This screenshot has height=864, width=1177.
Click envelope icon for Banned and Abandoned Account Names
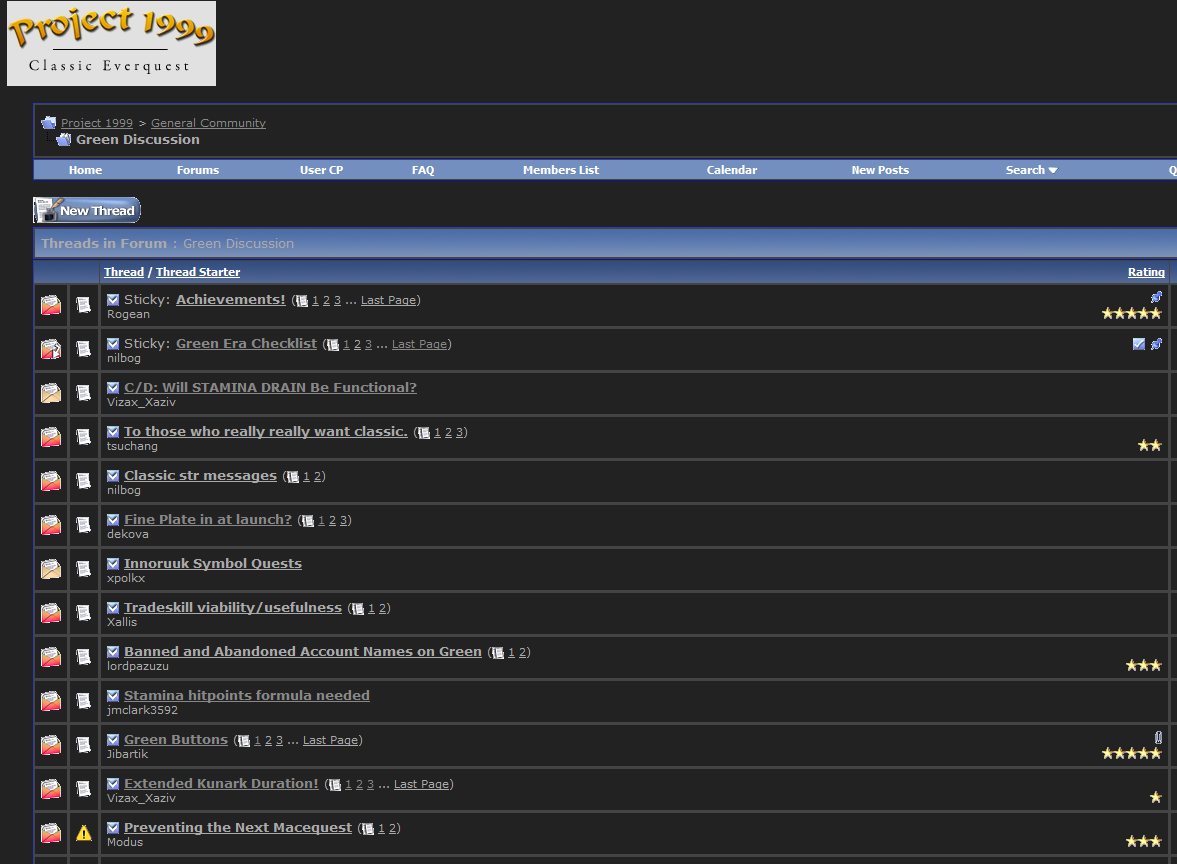(x=51, y=657)
